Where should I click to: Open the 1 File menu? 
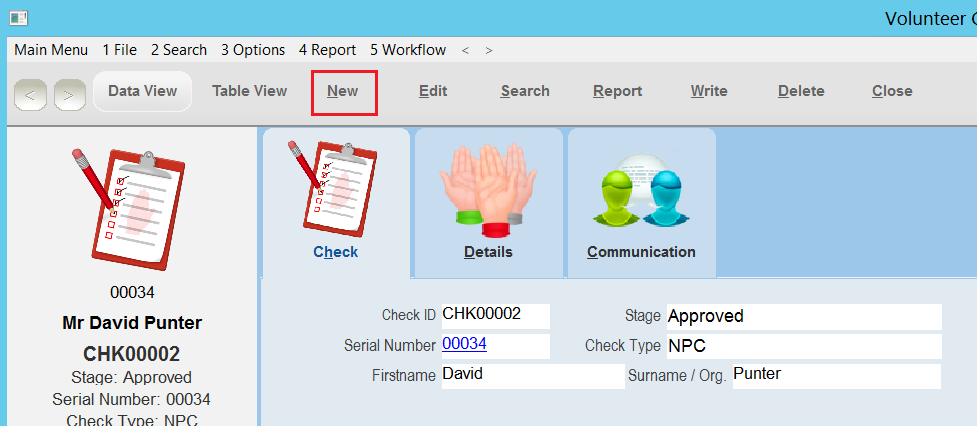coord(120,50)
